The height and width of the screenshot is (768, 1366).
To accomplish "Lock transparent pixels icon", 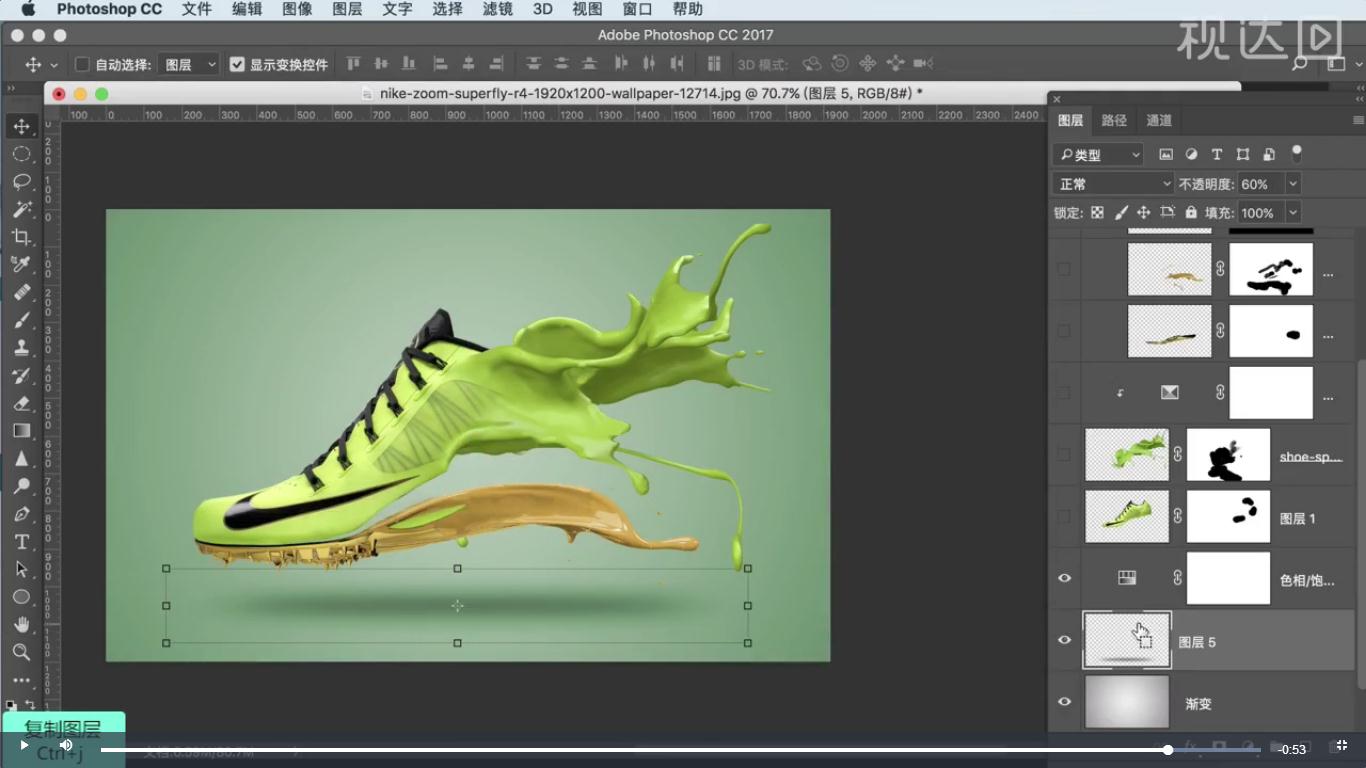I will [1097, 212].
